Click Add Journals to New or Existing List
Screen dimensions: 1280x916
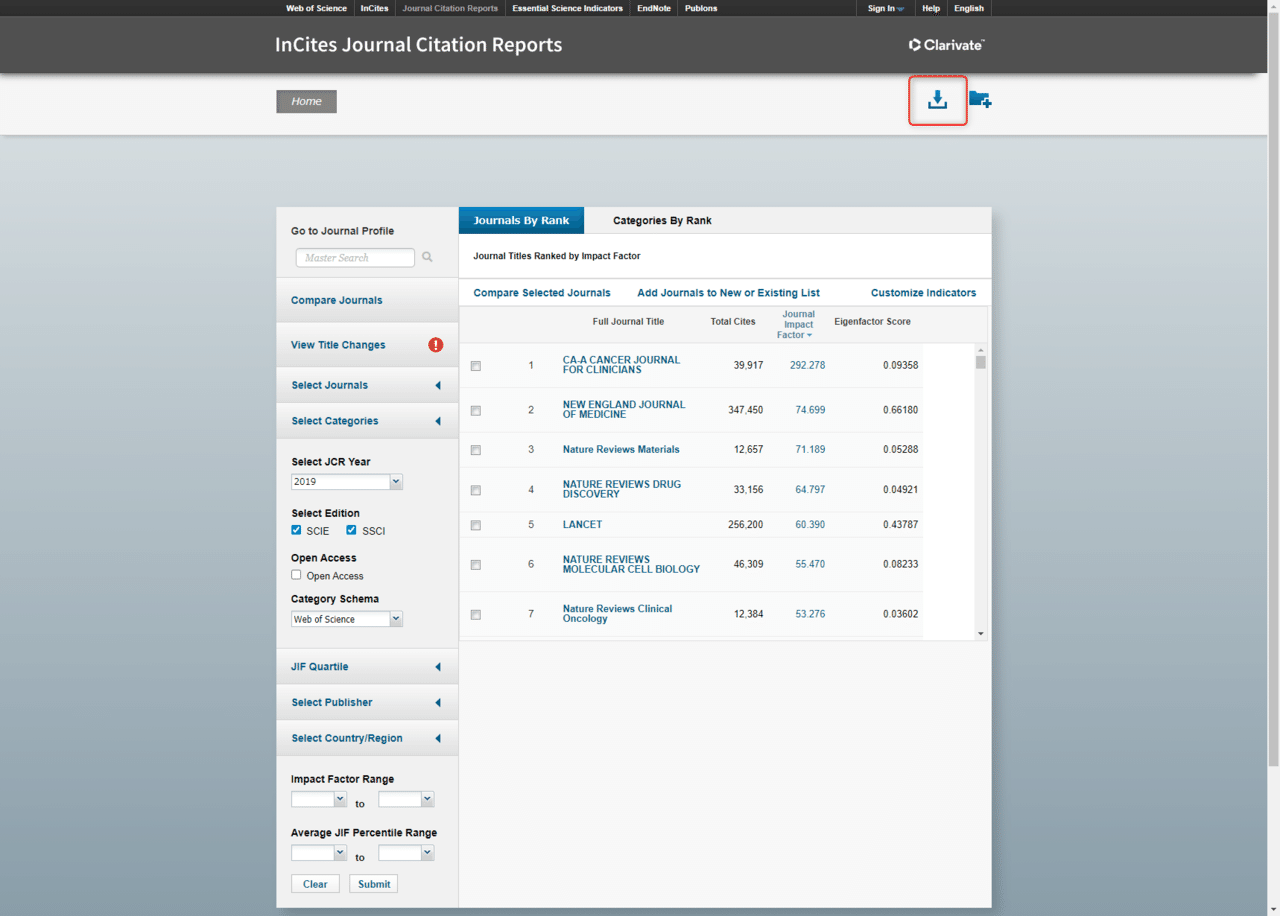(728, 293)
